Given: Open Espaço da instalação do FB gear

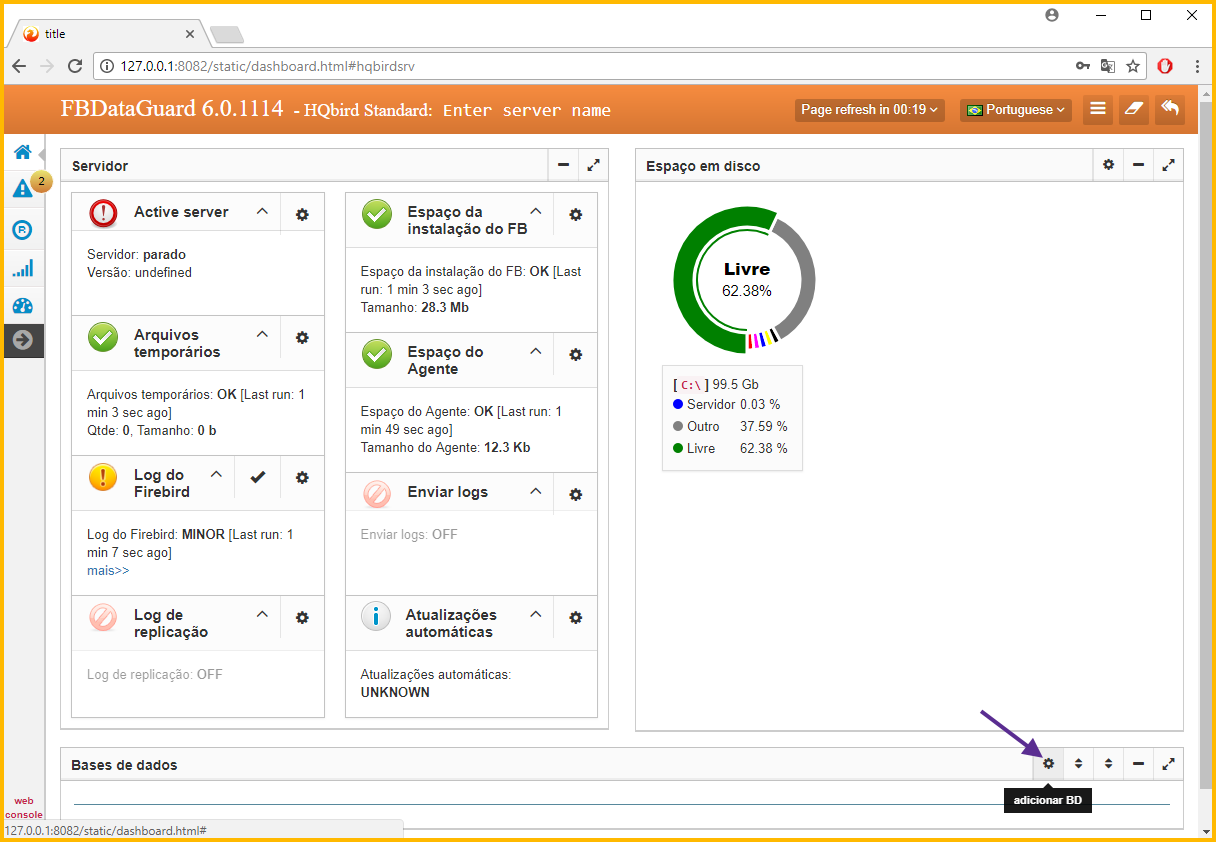Looking at the screenshot, I should click(575, 214).
